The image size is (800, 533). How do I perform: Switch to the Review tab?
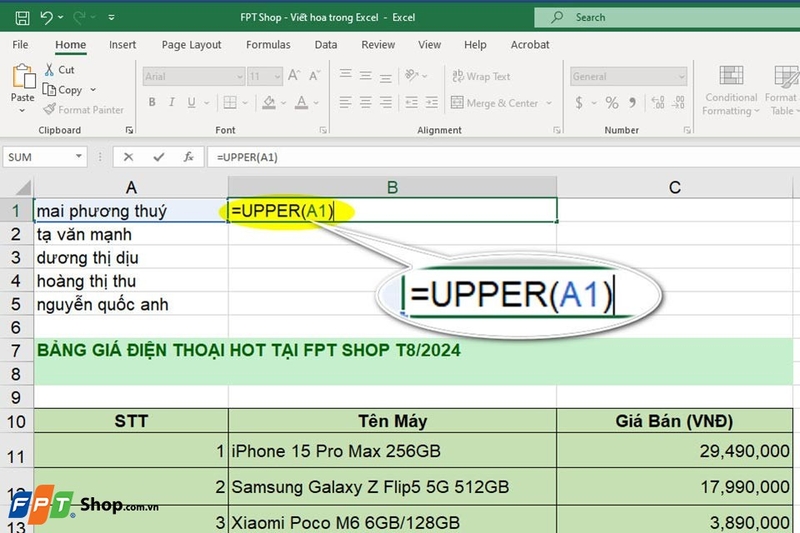378,45
